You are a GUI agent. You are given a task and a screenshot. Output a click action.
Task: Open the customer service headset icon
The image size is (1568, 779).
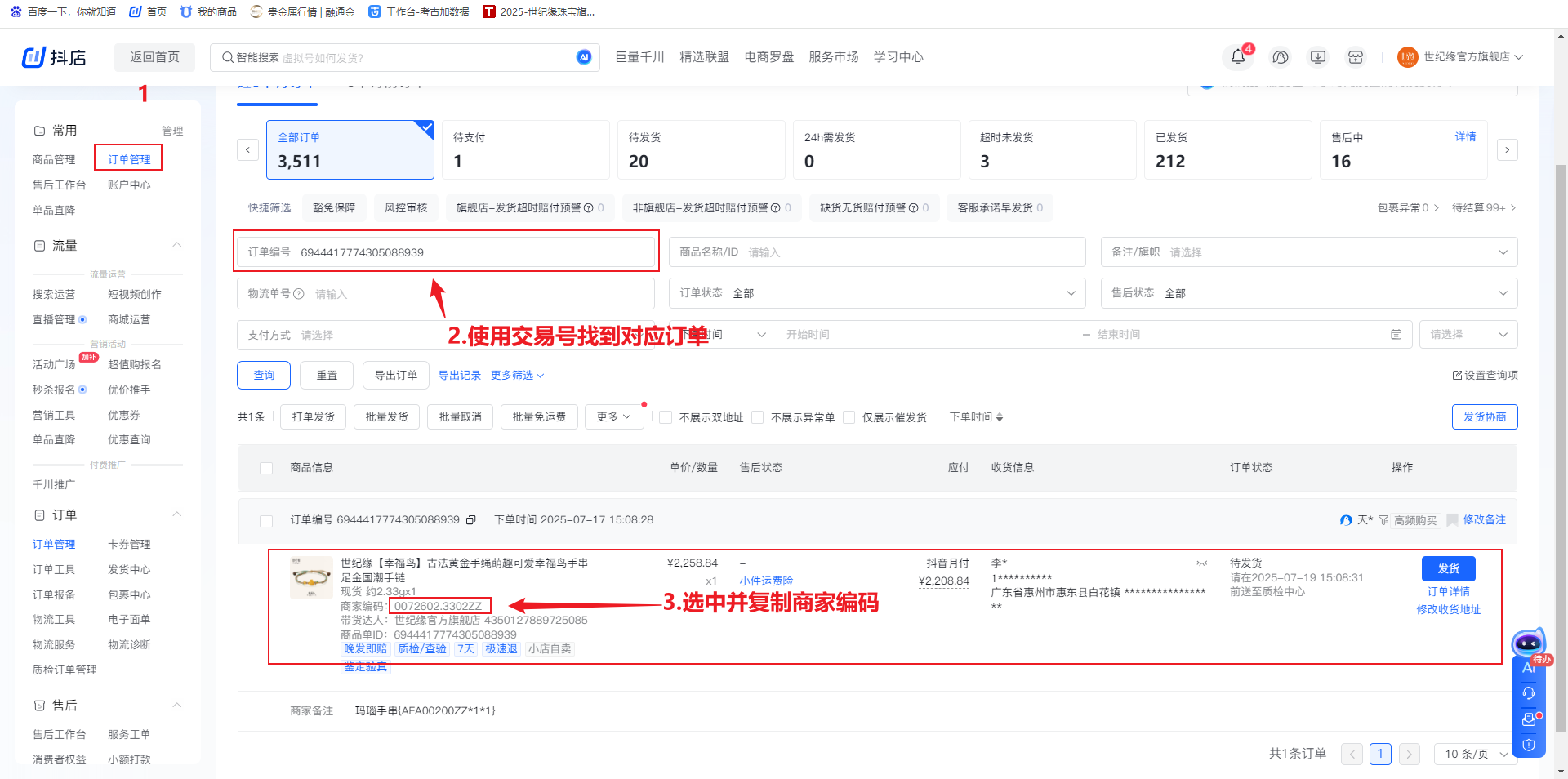click(1280, 57)
